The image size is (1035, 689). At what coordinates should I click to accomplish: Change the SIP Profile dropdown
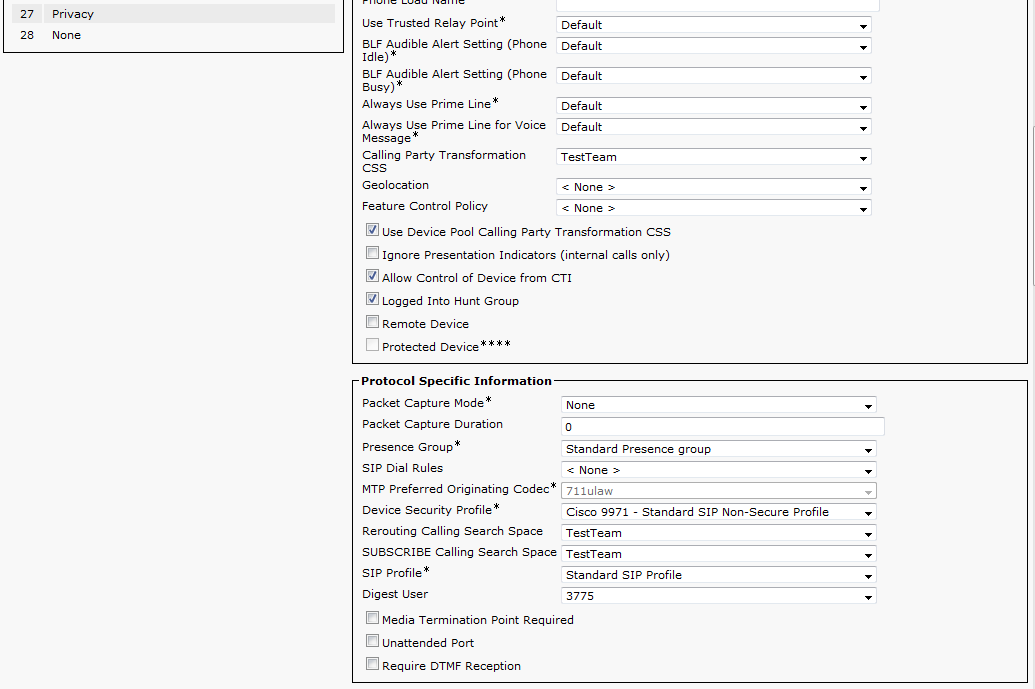coord(718,575)
